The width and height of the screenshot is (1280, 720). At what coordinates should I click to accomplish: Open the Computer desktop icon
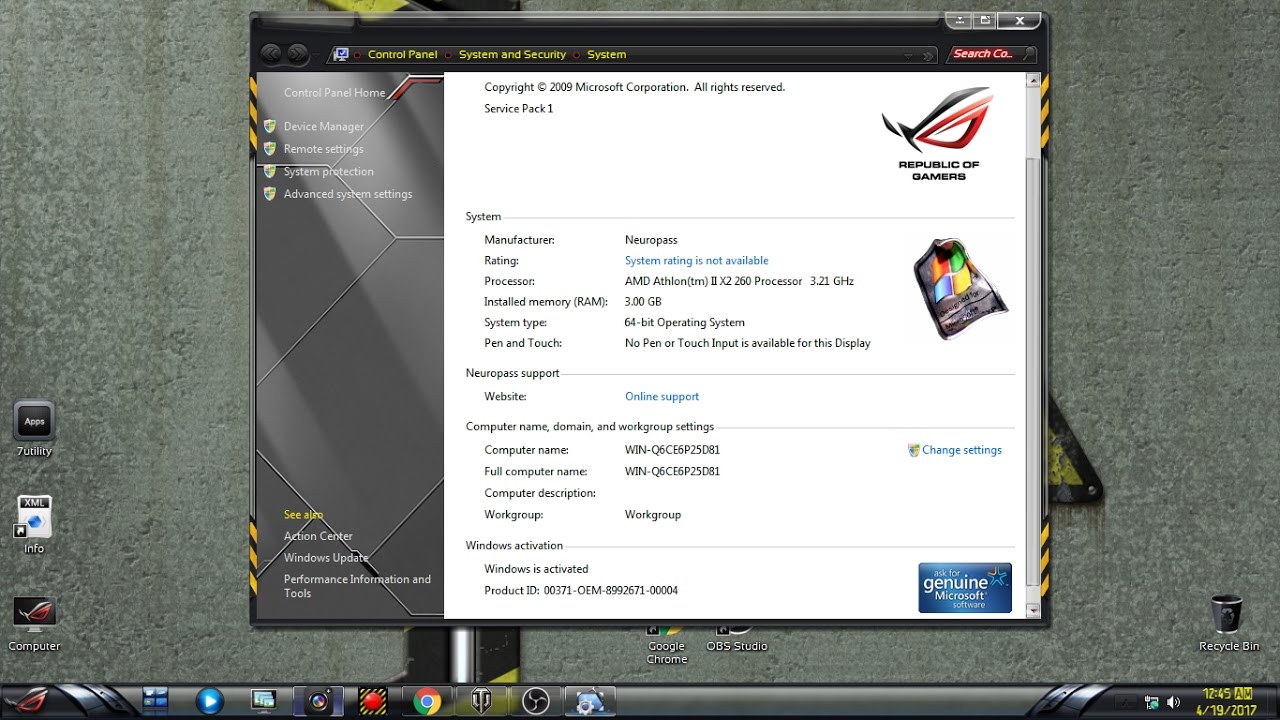pyautogui.click(x=34, y=624)
